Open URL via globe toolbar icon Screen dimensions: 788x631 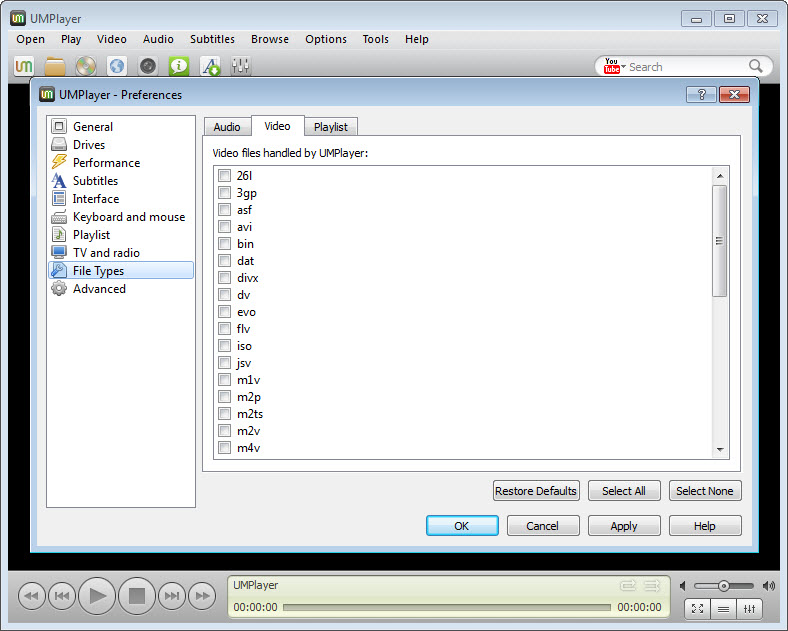pyautogui.click(x=117, y=66)
